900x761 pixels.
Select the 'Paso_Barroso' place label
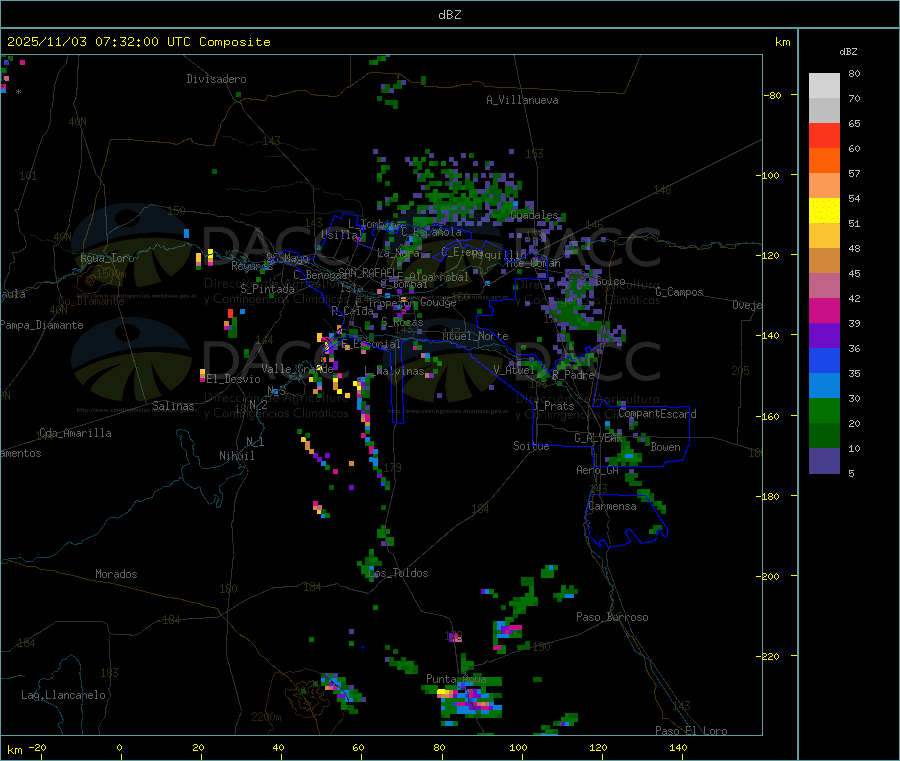click(x=612, y=617)
